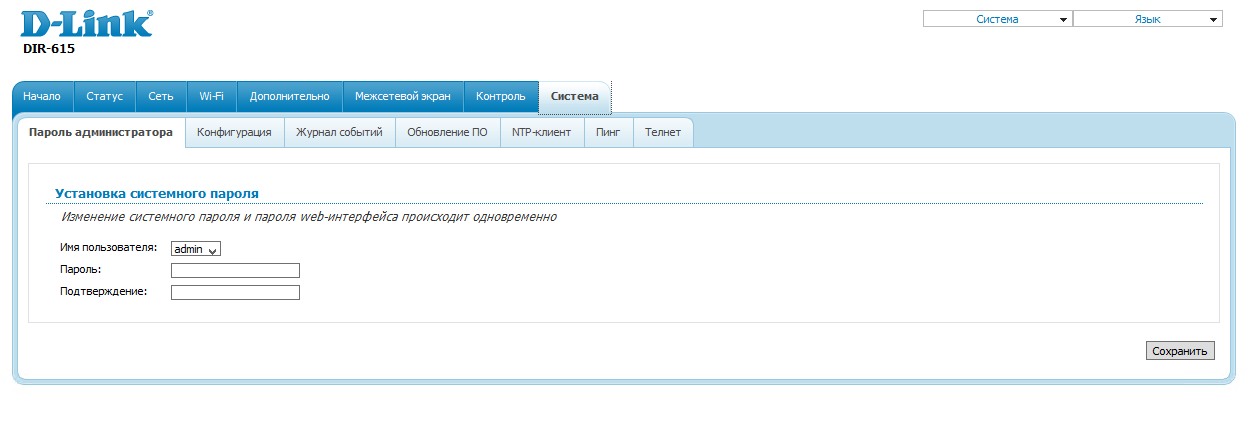The height and width of the screenshot is (439, 1251).
Task: Open the Пинг subtab
Action: click(x=608, y=132)
